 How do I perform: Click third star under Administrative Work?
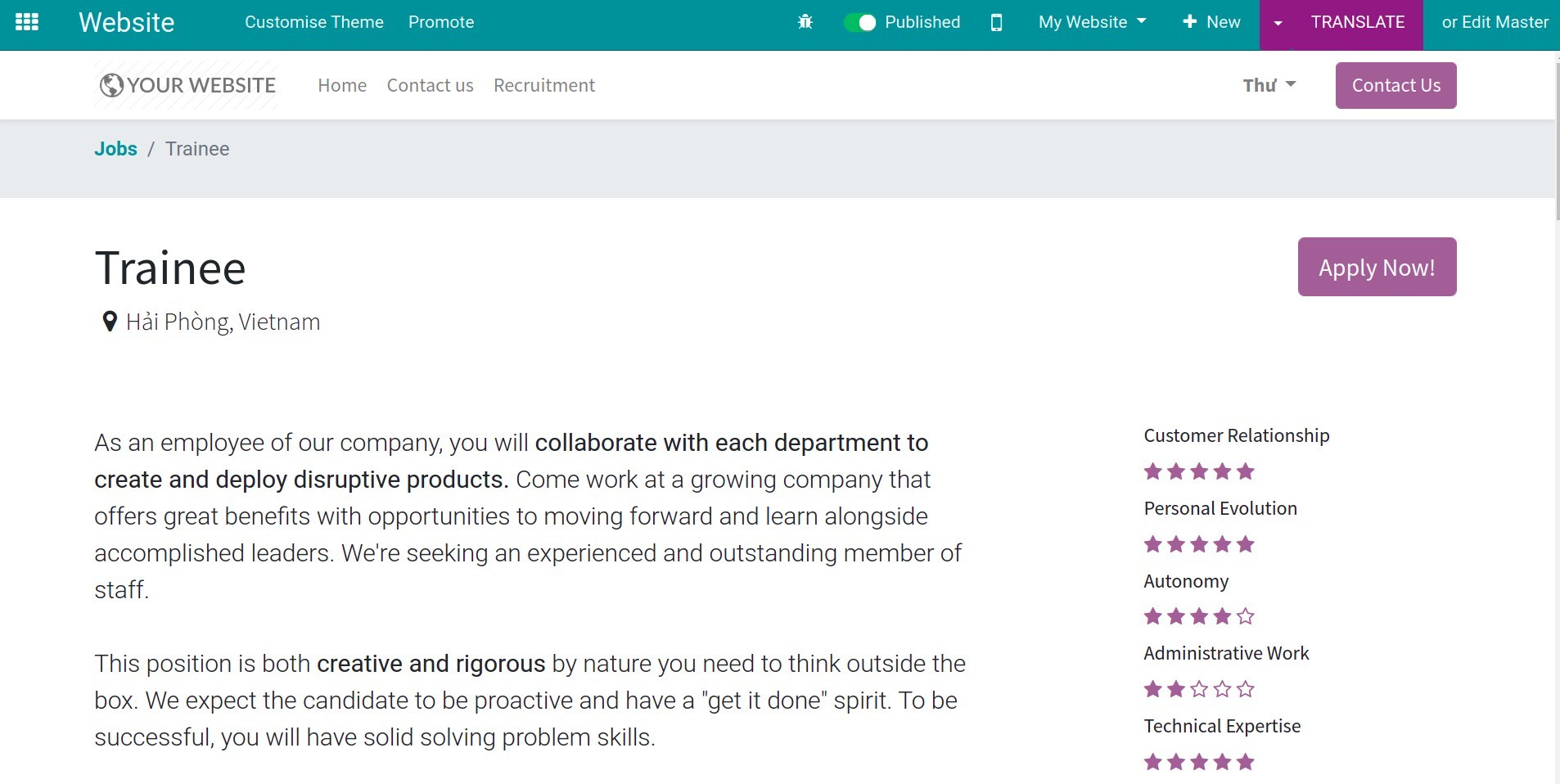pyautogui.click(x=1199, y=689)
